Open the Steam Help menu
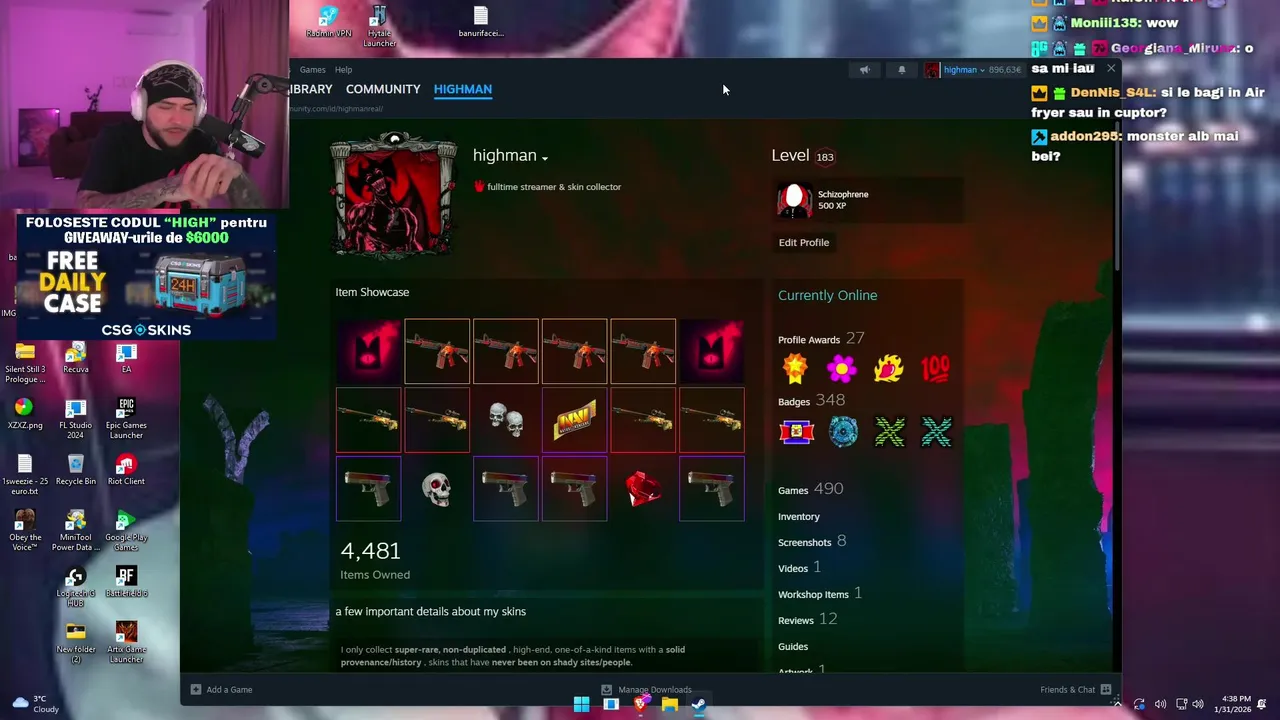This screenshot has height=720, width=1280. tap(343, 70)
